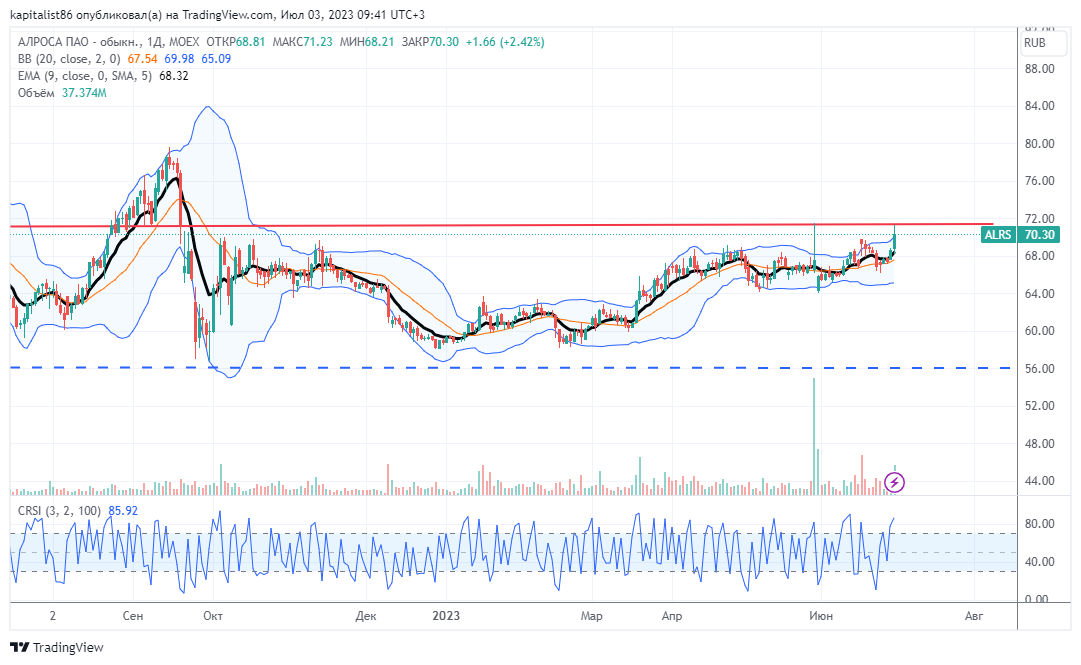The image size is (1081, 665).
Task: Click the 60.00 price axis label
Action: tap(1039, 331)
